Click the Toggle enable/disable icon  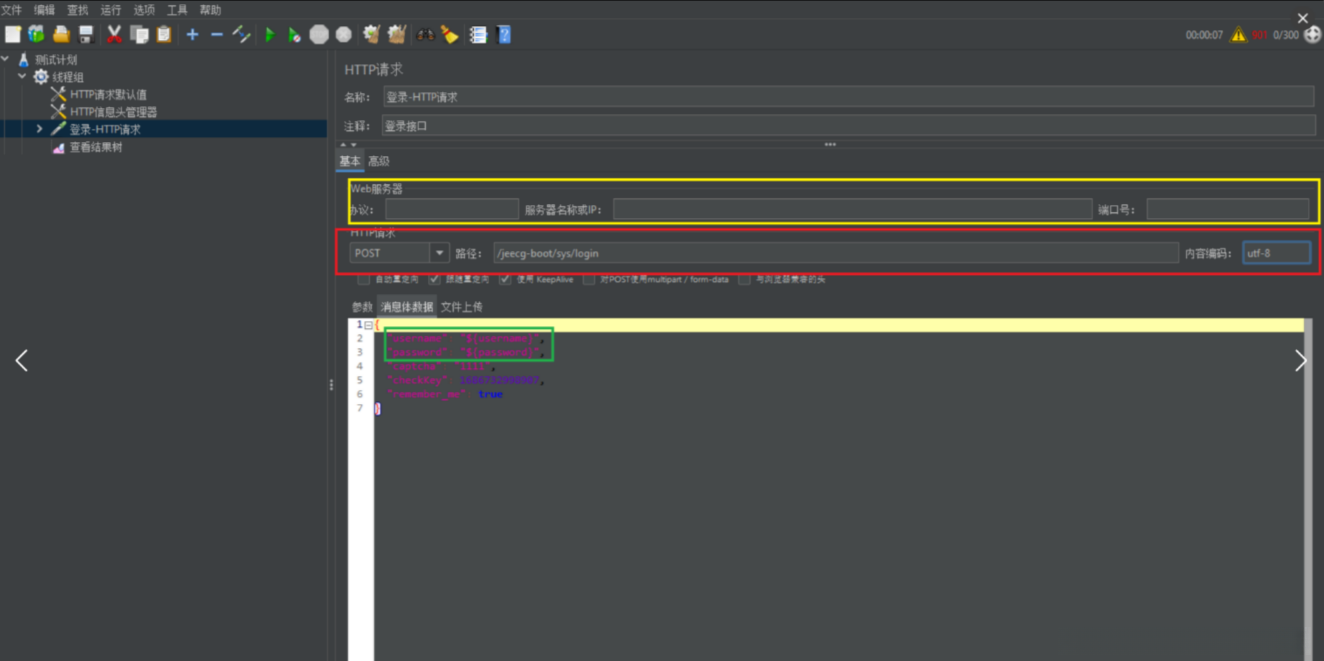tap(241, 35)
